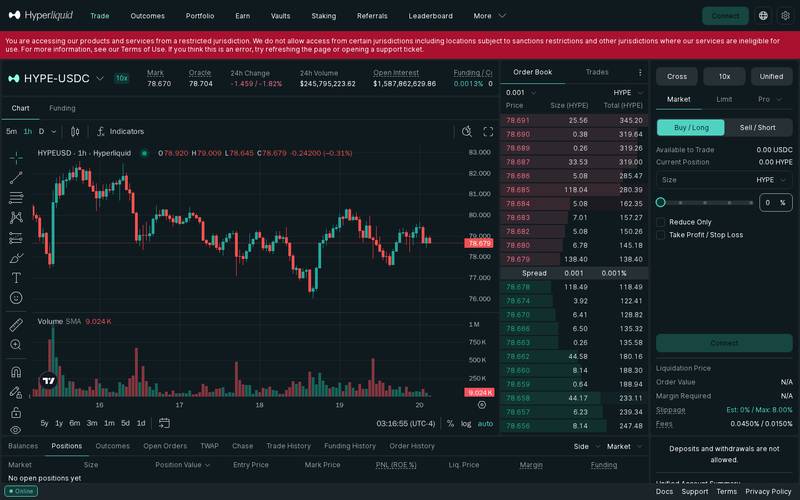Image resolution: width=800 pixels, height=500 pixels.
Task: Open the order book HYPE unit dropdown
Action: coord(628,92)
